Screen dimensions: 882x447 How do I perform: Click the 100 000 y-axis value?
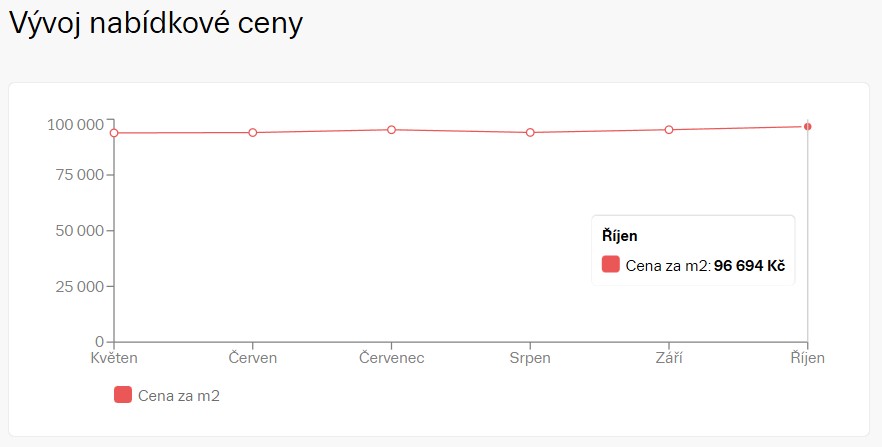75,124
